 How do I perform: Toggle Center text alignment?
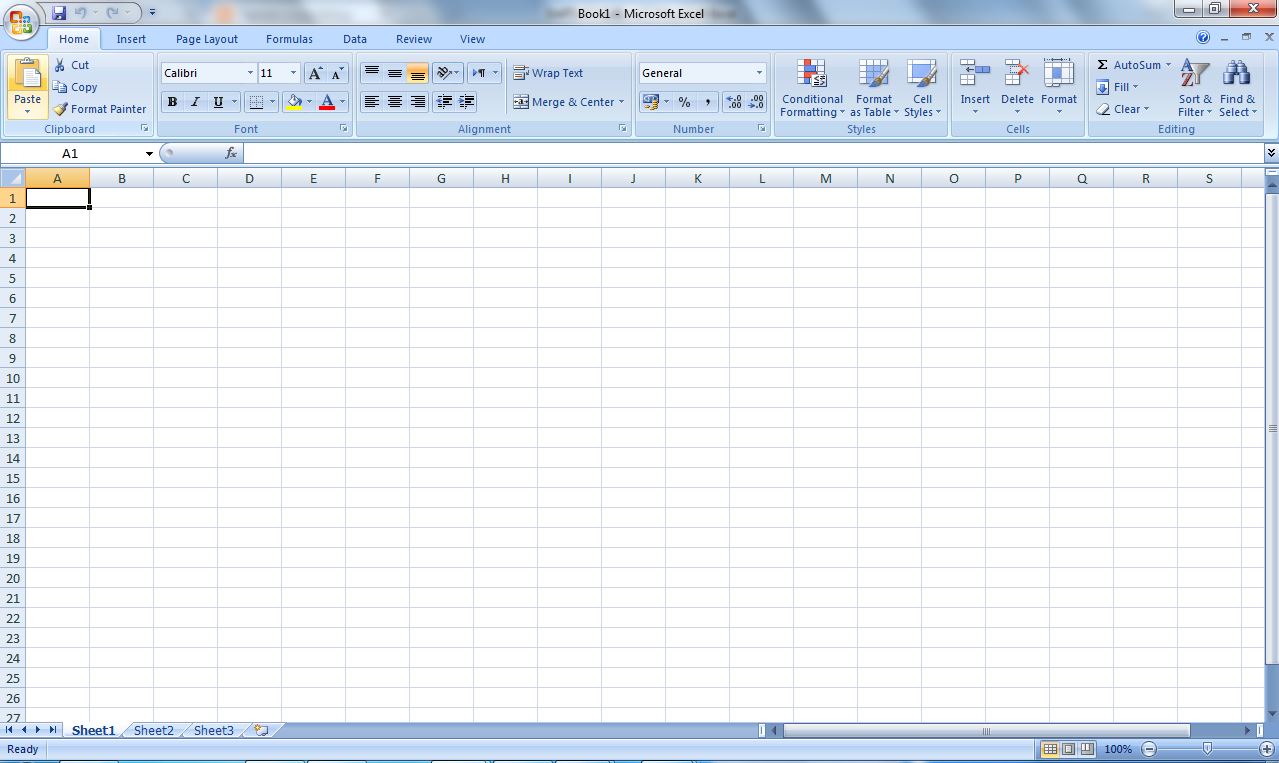394,102
